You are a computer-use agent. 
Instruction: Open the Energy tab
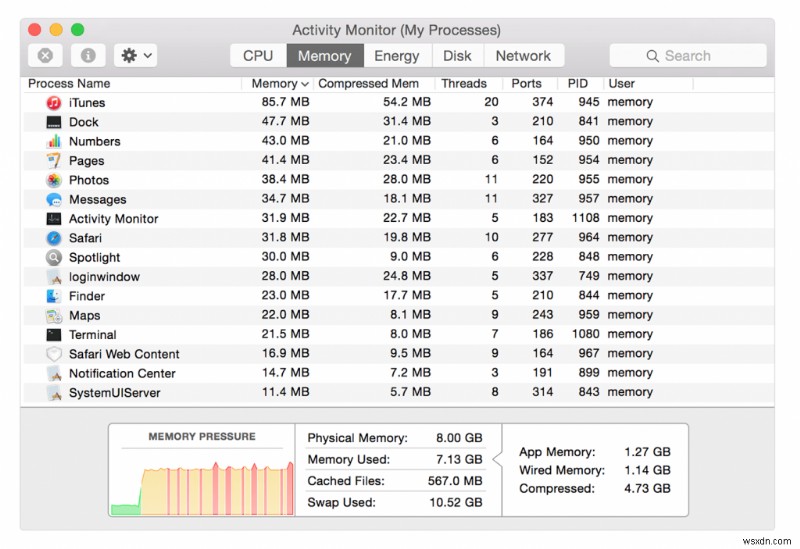point(397,56)
